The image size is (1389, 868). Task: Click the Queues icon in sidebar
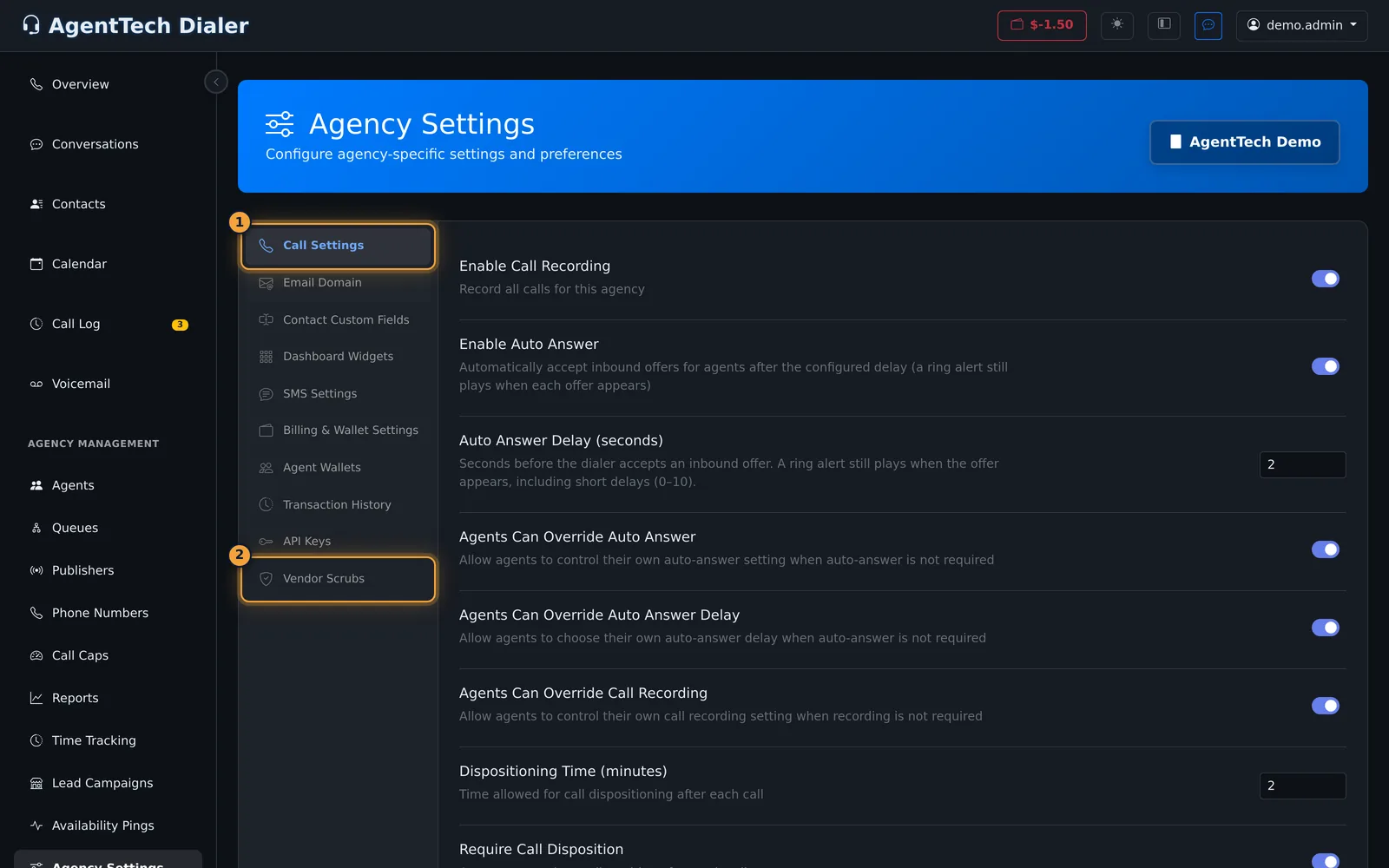click(36, 528)
